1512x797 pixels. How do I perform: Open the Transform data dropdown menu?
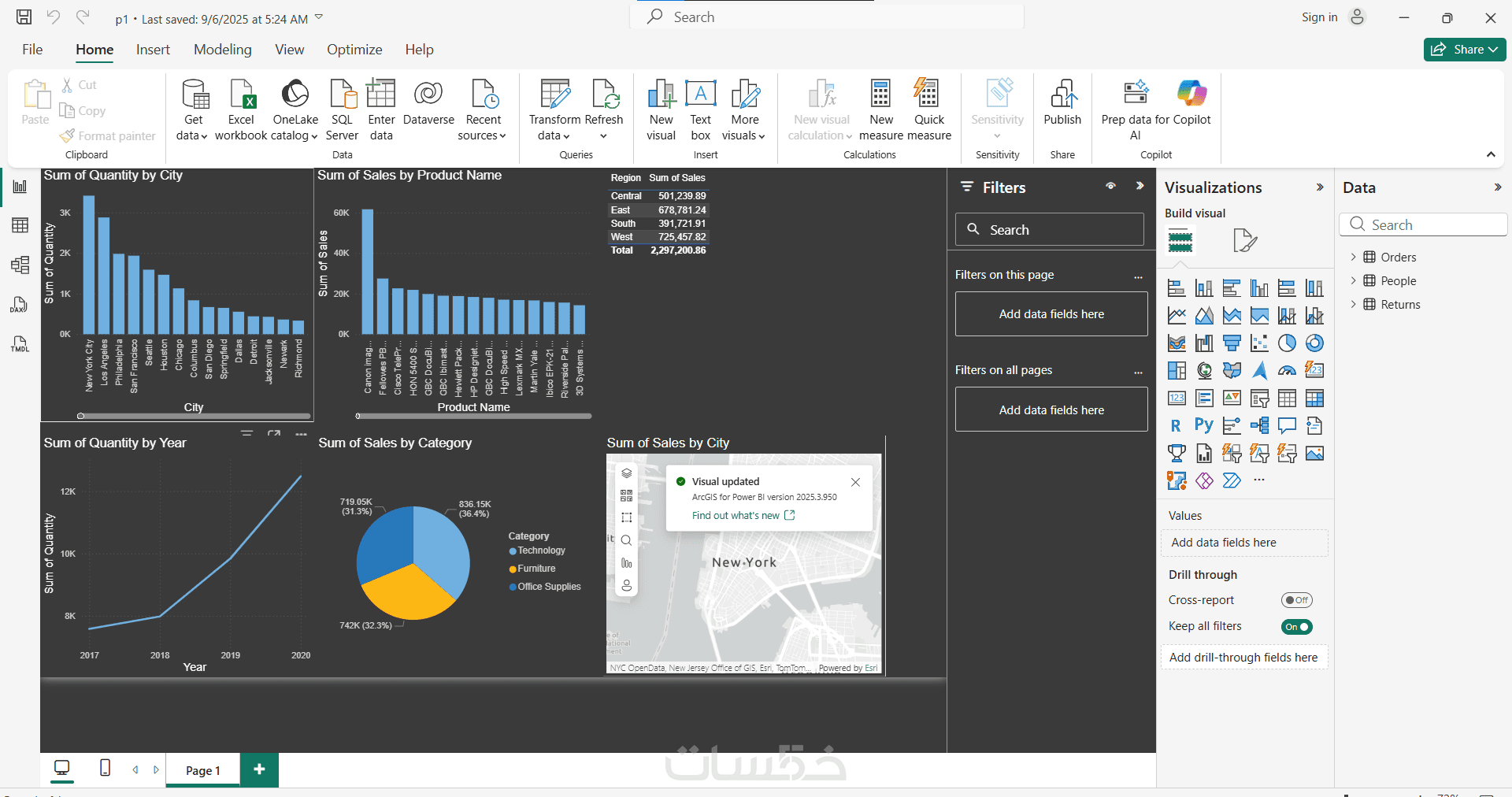(x=554, y=110)
